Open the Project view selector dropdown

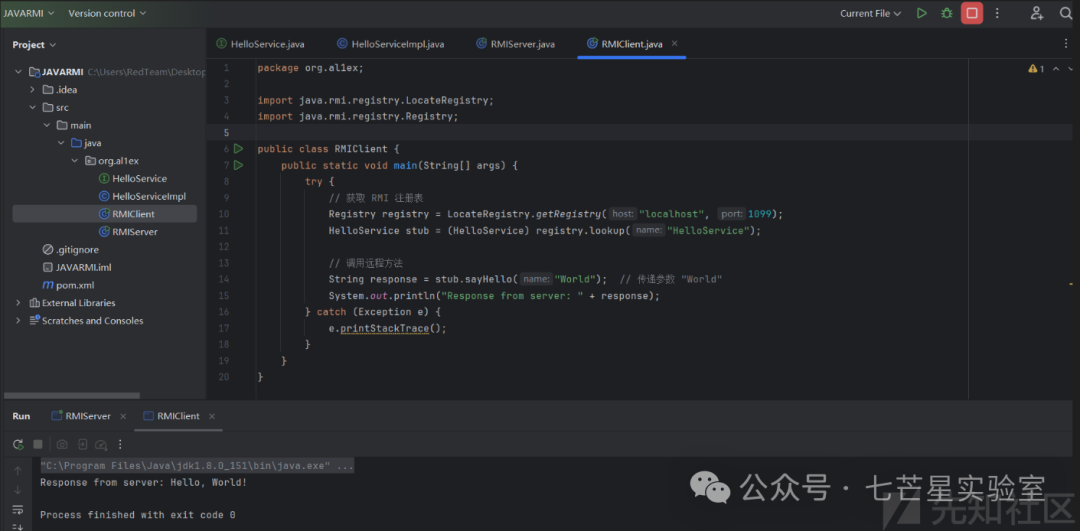pos(34,45)
